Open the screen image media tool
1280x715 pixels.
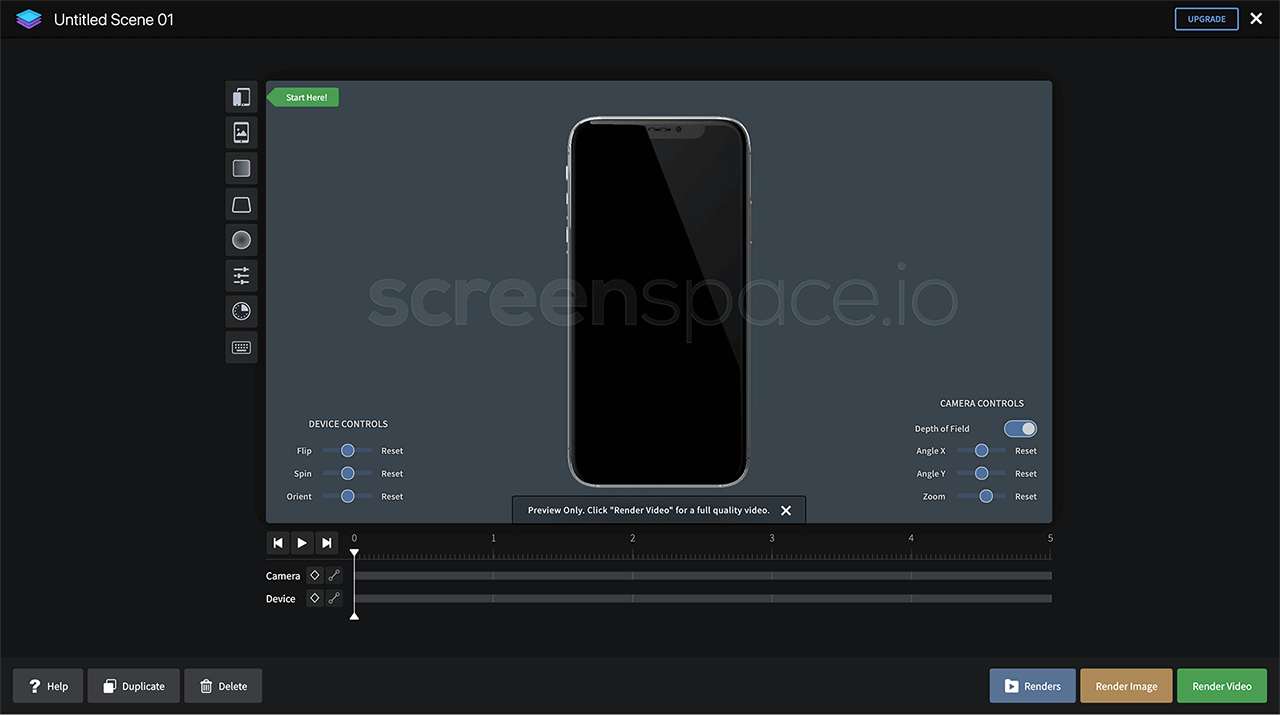[x=241, y=132]
